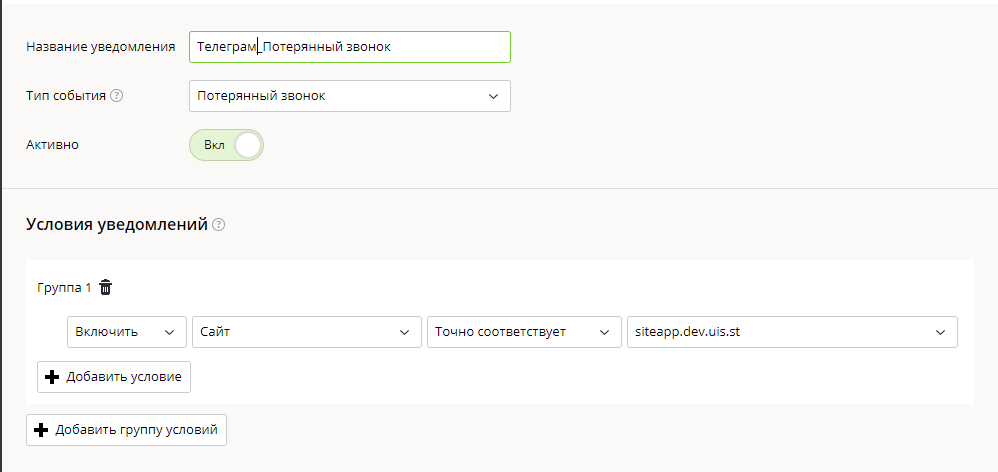998x472 pixels.
Task: Click the chevron arrow of Тип события field
Action: pos(493,96)
